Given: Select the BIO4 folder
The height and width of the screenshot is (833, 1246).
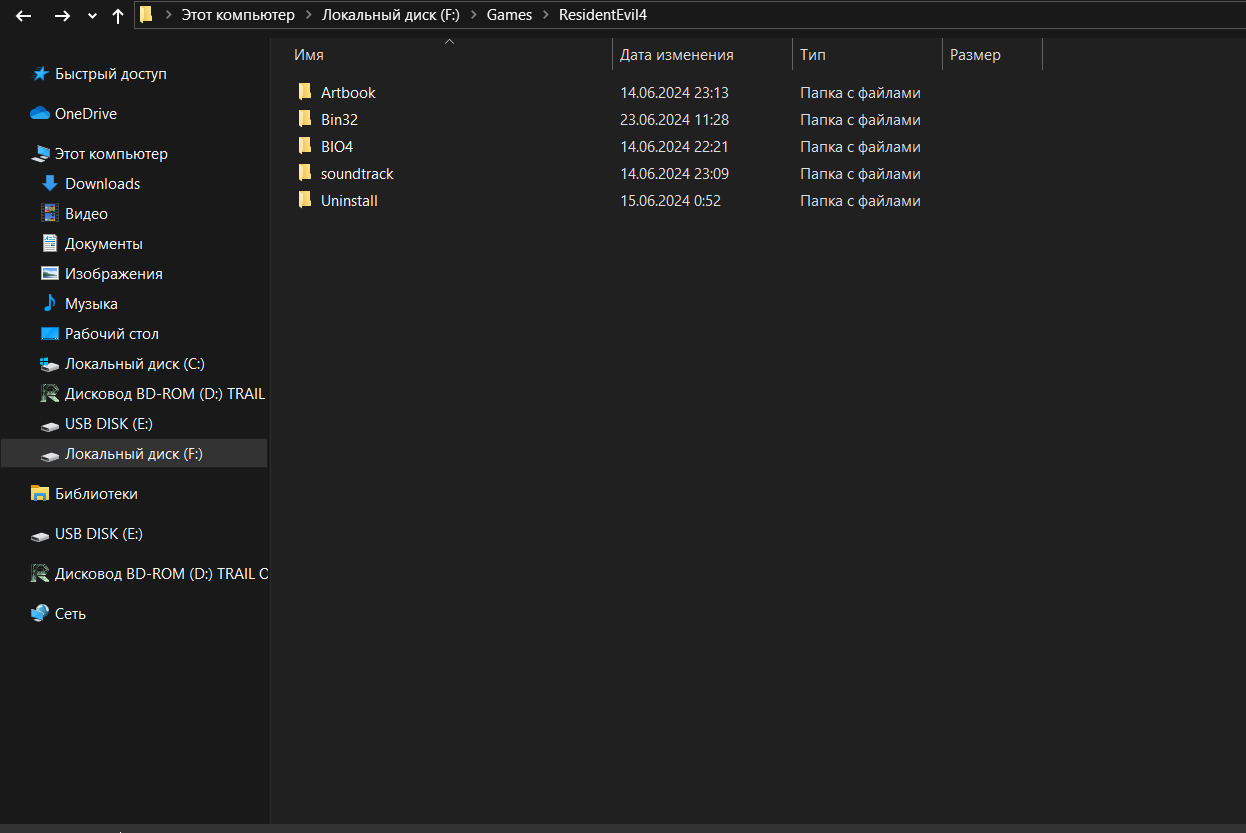Looking at the screenshot, I should (336, 146).
